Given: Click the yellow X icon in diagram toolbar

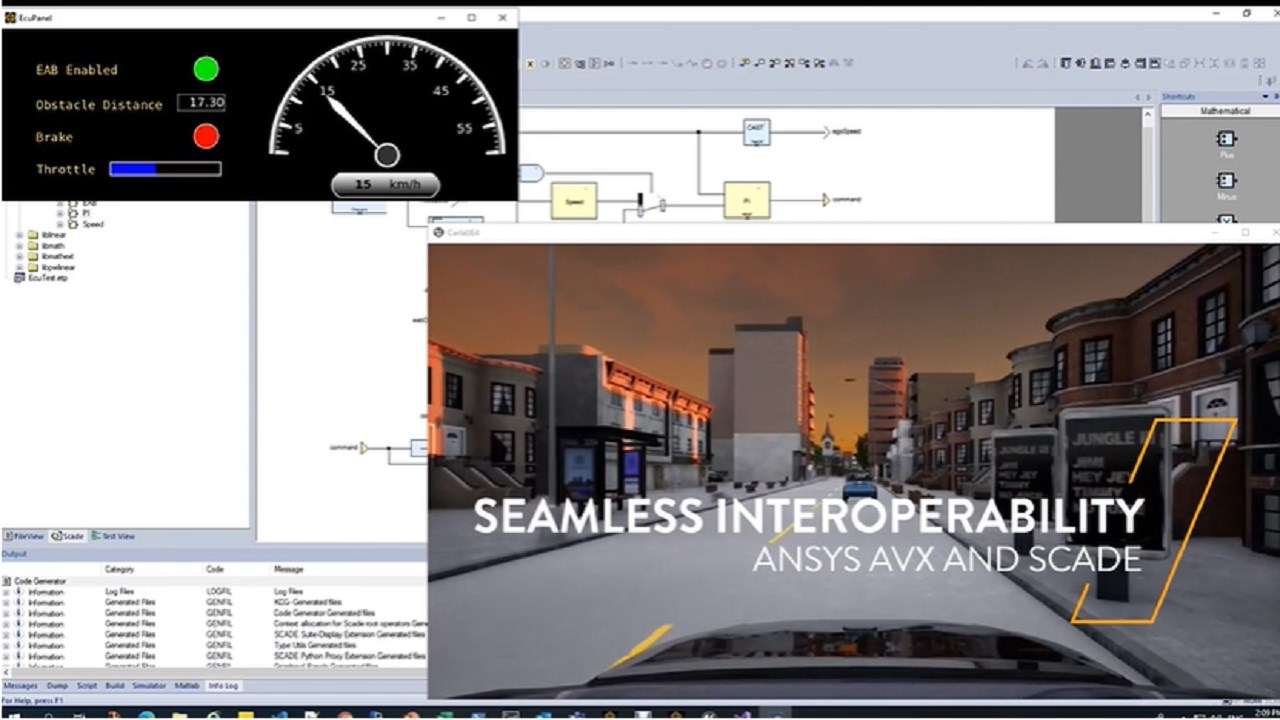Looking at the screenshot, I should (x=531, y=63).
